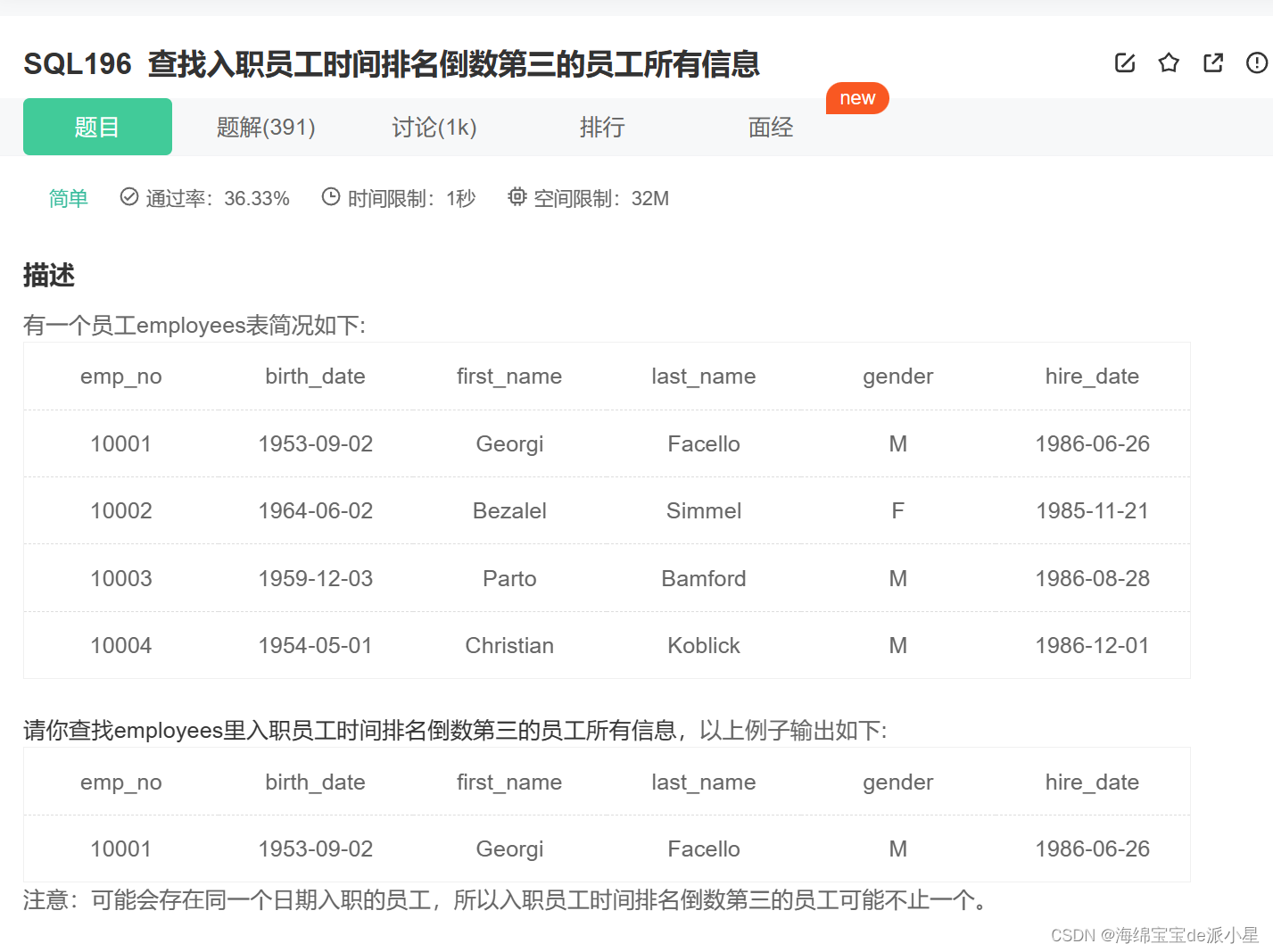1273x952 pixels.
Task: Click first name Christian
Action: [x=509, y=646]
